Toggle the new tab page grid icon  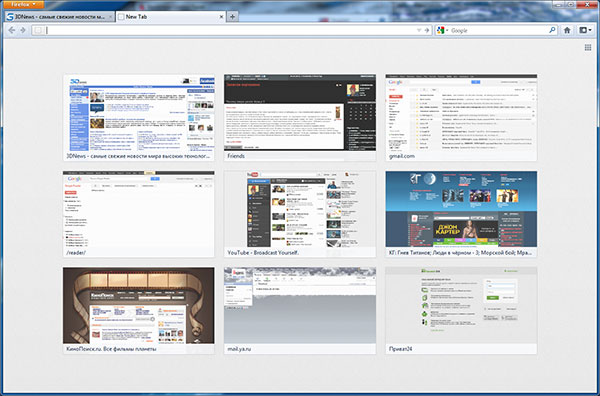[588, 47]
